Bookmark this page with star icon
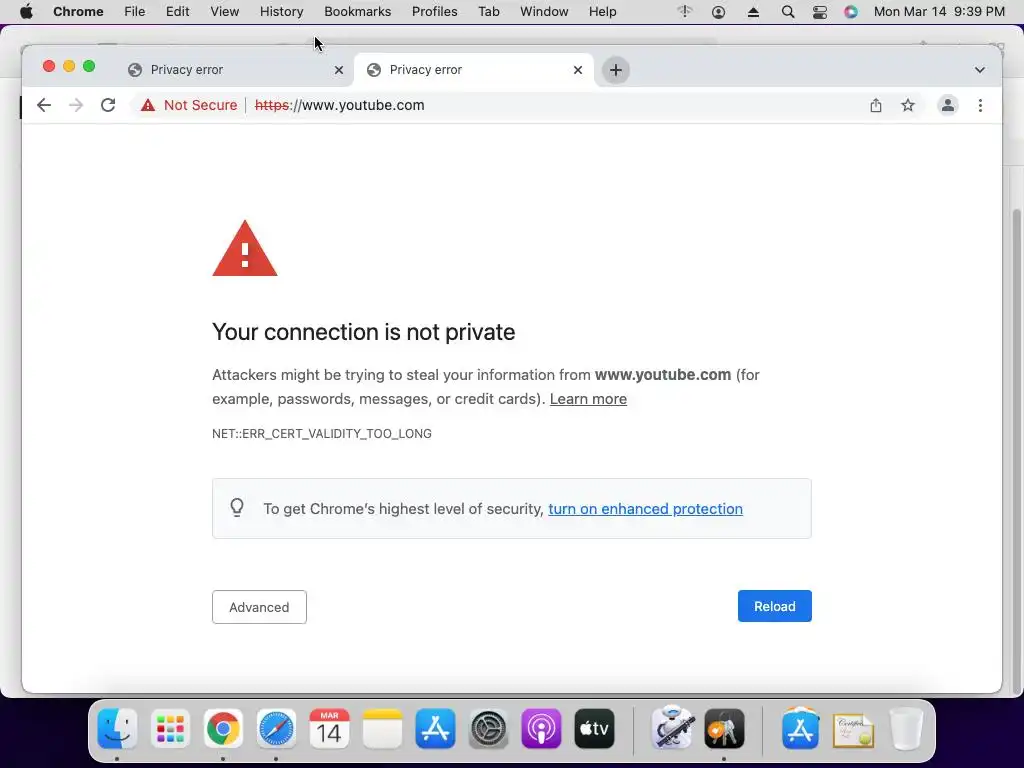The height and width of the screenshot is (768, 1024). pos(908,105)
